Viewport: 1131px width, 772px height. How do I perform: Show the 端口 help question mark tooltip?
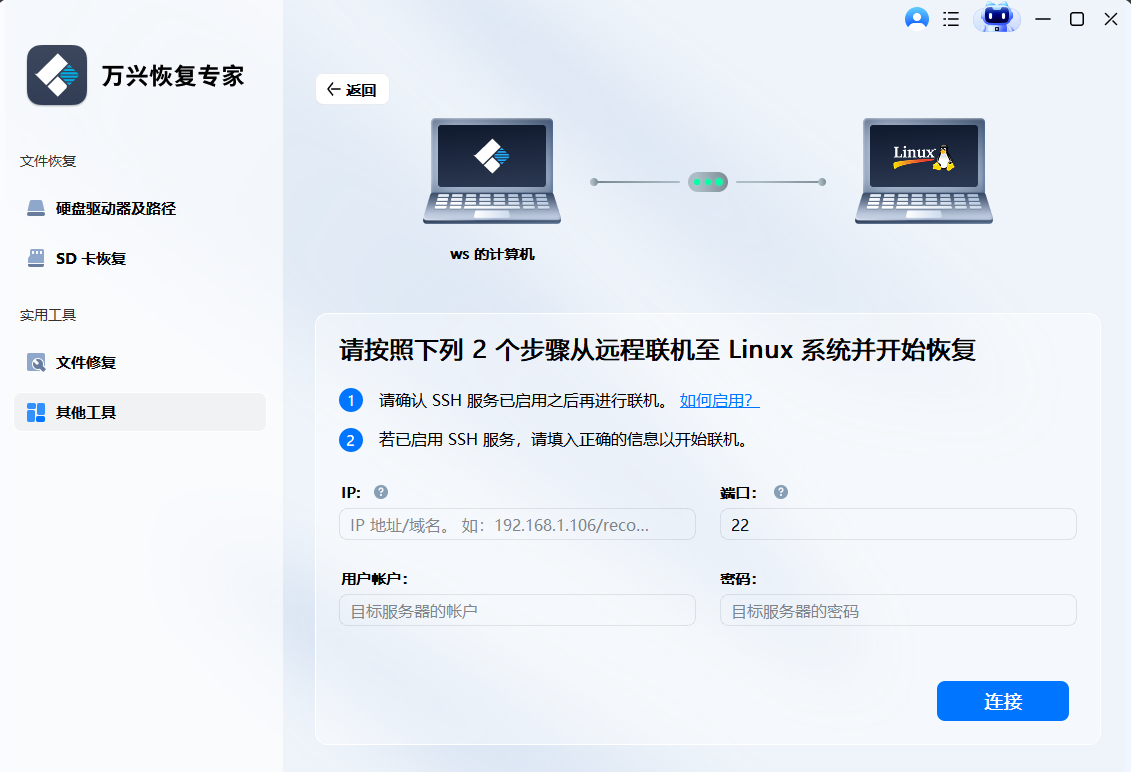point(780,492)
